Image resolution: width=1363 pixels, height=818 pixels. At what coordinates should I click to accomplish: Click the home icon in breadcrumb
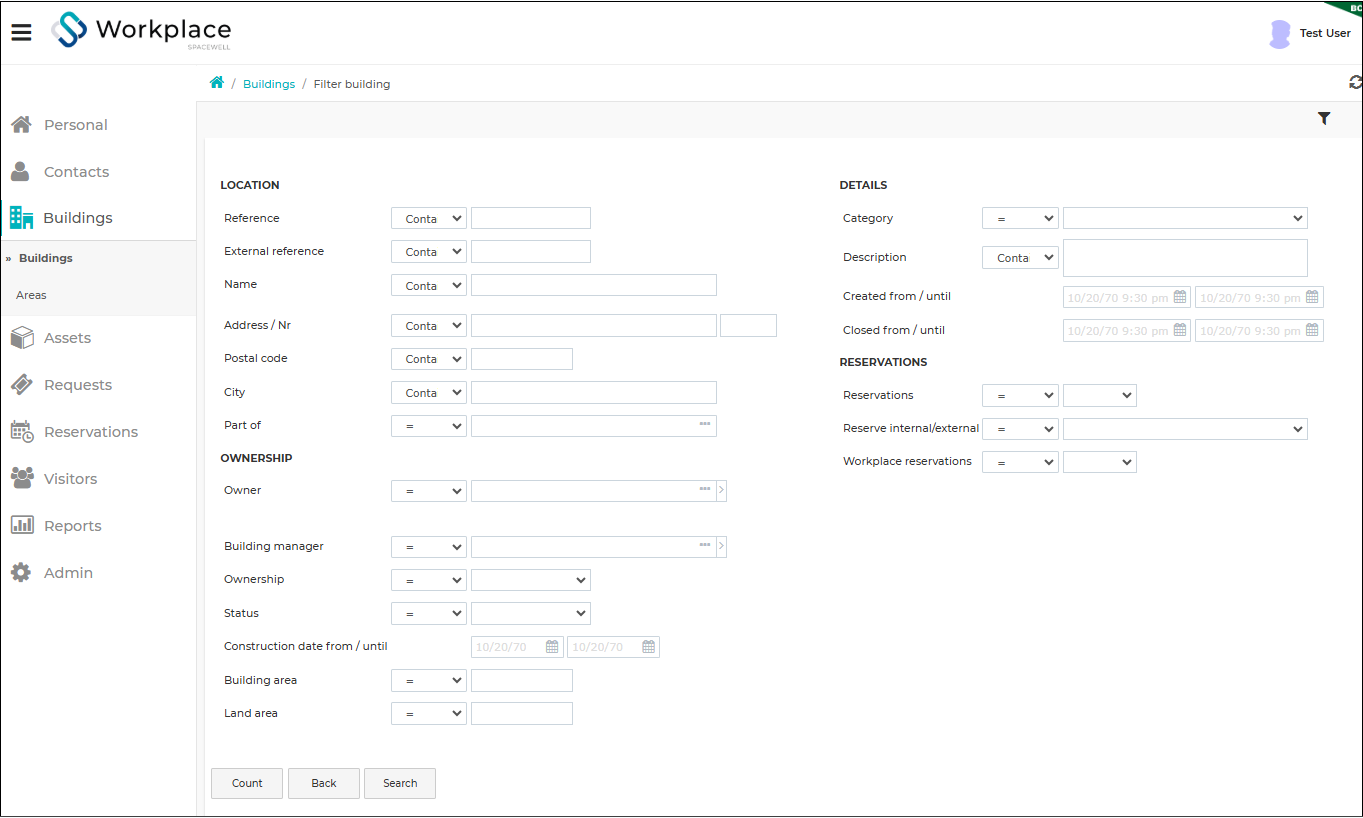(217, 83)
